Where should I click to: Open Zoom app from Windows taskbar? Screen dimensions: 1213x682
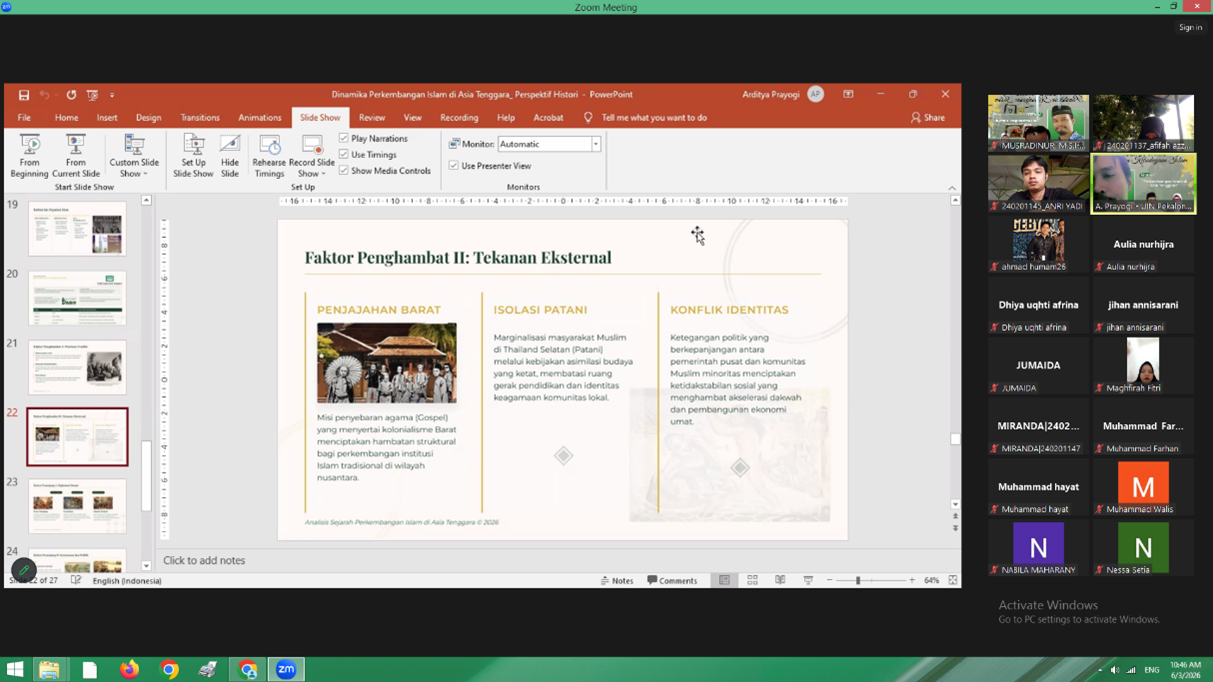point(286,669)
